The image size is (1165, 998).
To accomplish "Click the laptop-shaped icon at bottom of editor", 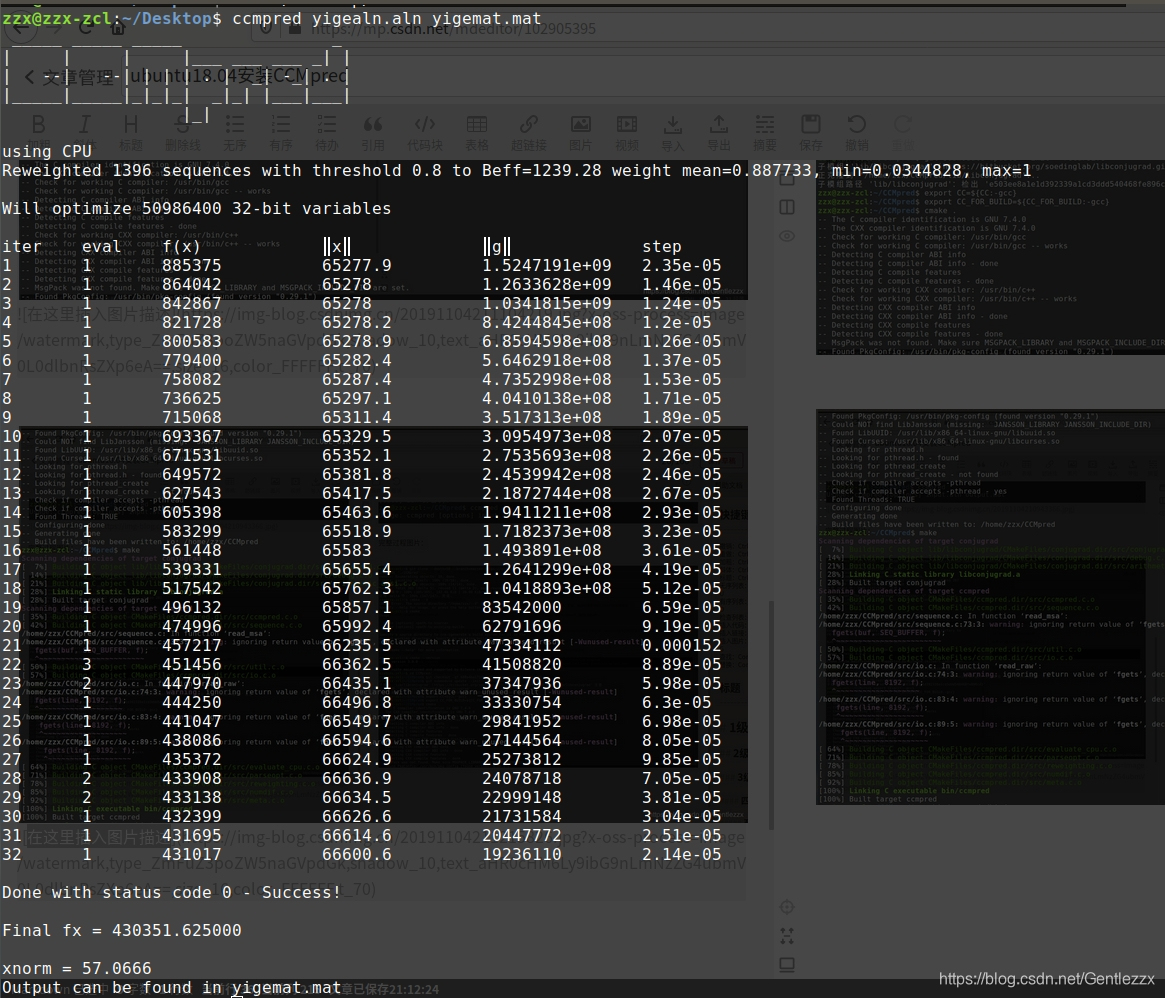I will pos(787,965).
